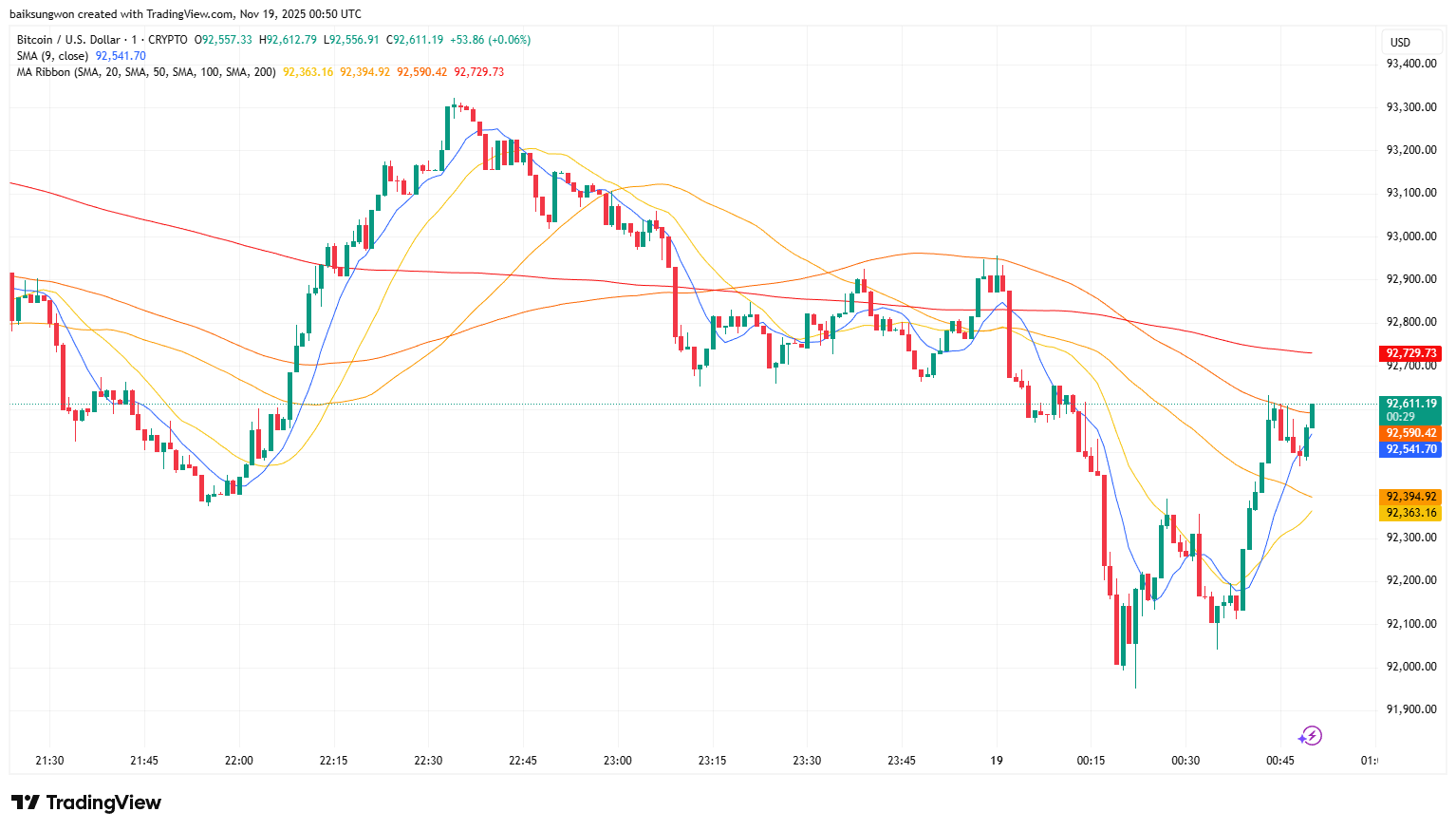Click the green 92,611.19 current price tag
Screen dimensions: 1456x831
pyautogui.click(x=1410, y=404)
